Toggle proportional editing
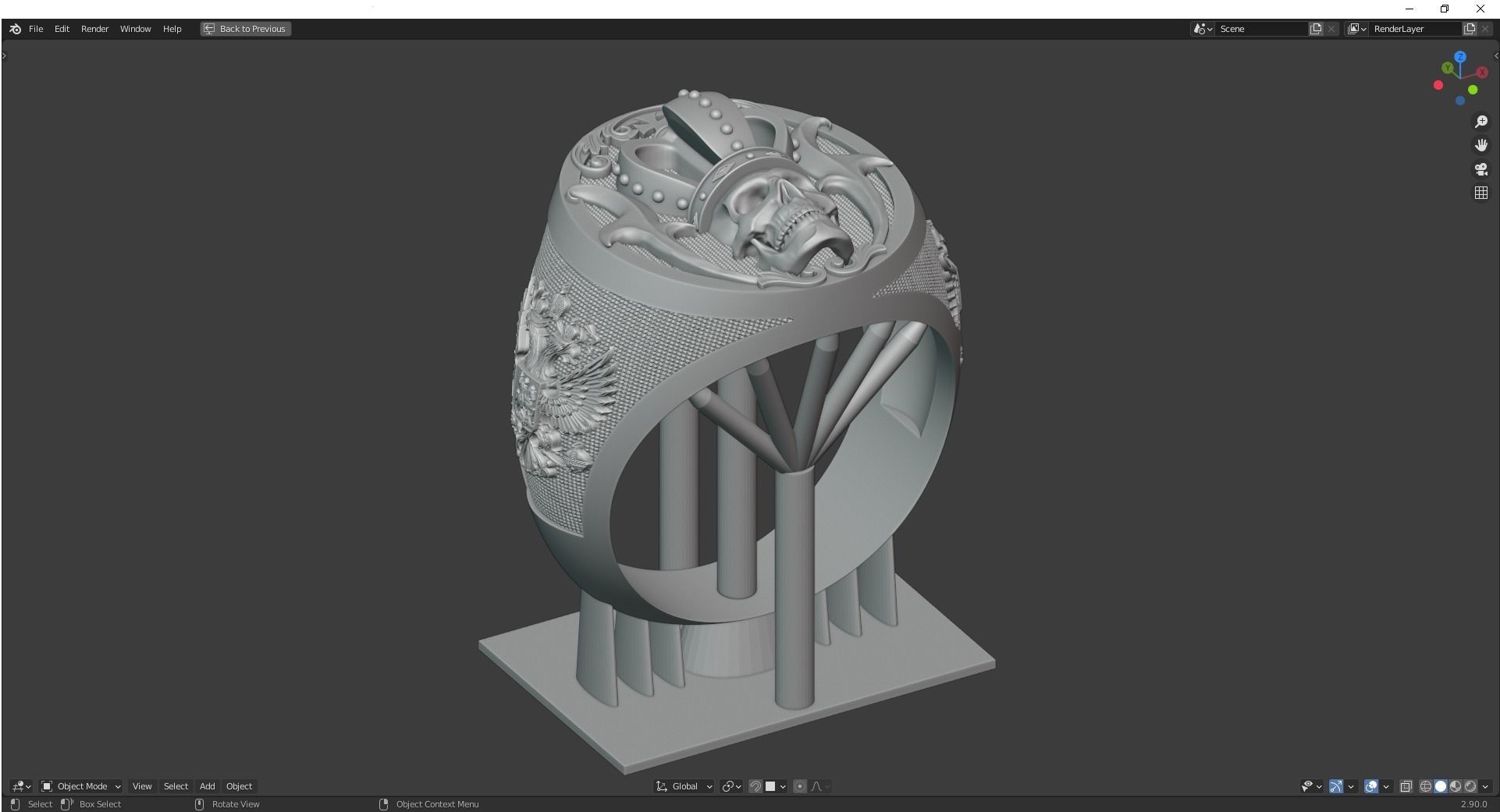Image resolution: width=1500 pixels, height=812 pixels. (800, 786)
